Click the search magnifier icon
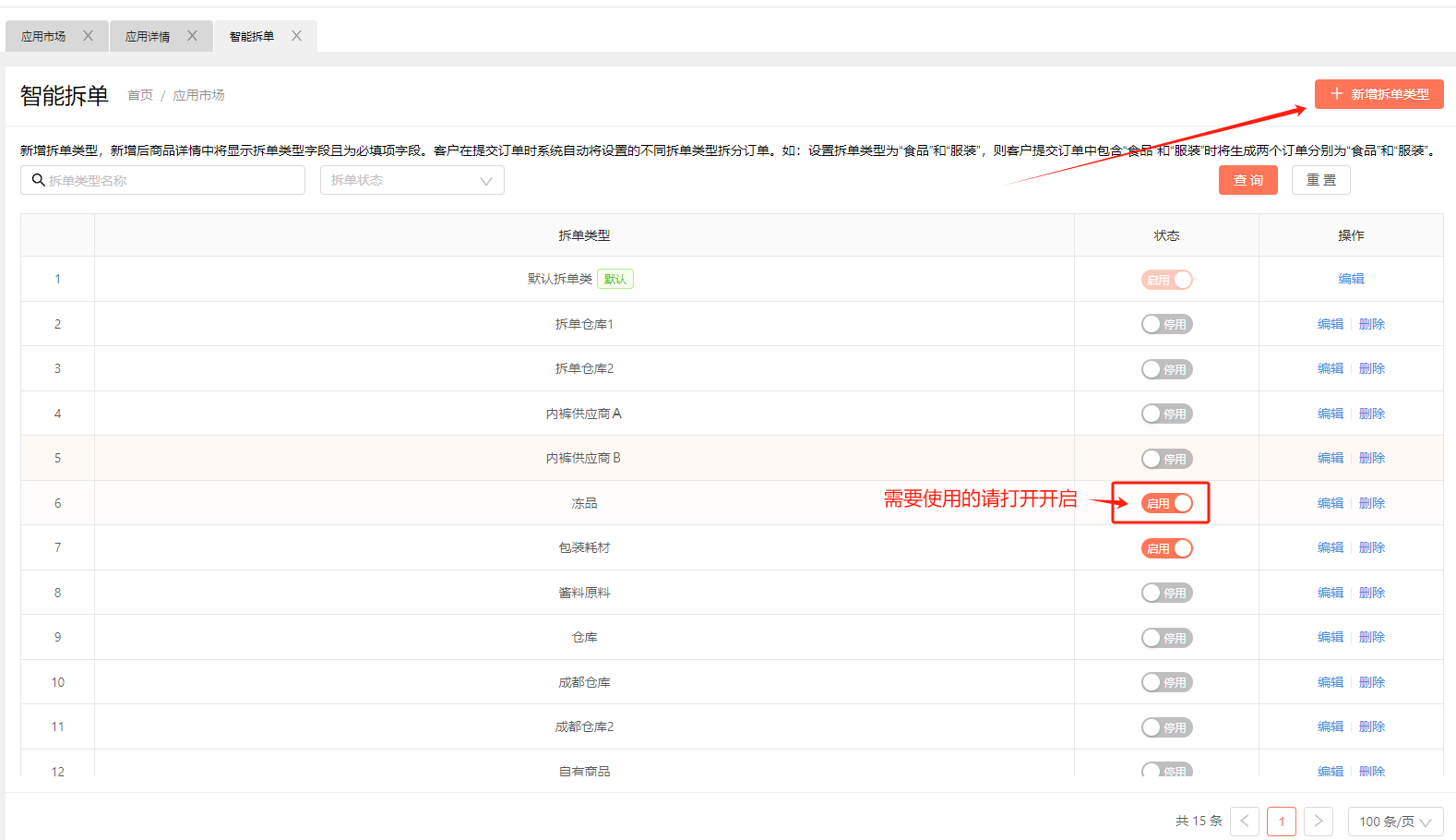The image size is (1456, 840). point(38,180)
